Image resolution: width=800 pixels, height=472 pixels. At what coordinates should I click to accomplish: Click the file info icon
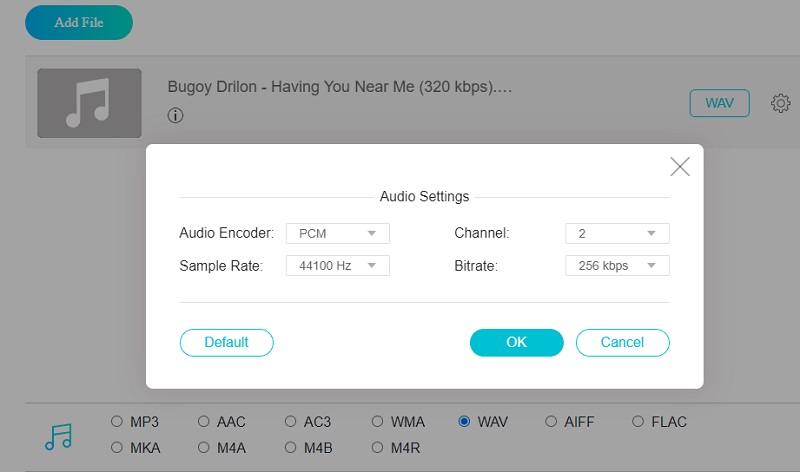176,115
